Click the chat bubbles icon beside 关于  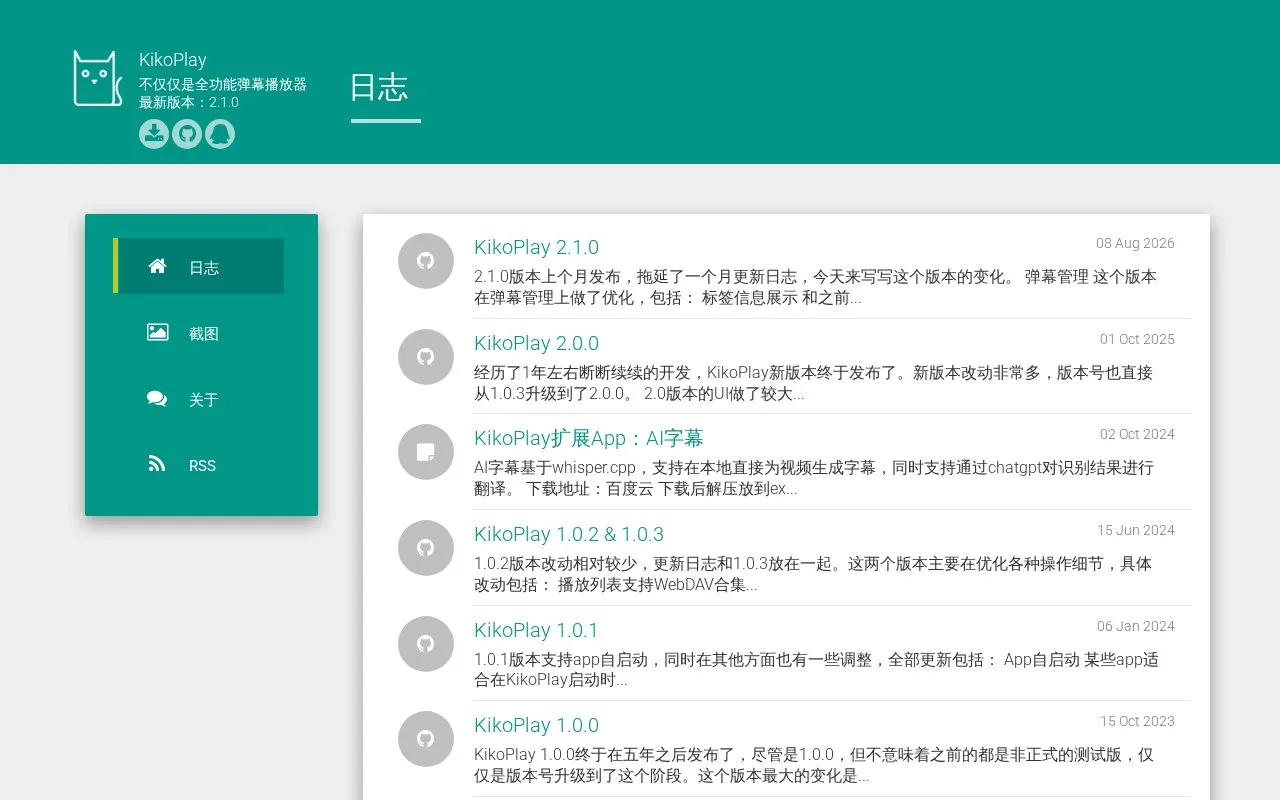click(x=157, y=398)
